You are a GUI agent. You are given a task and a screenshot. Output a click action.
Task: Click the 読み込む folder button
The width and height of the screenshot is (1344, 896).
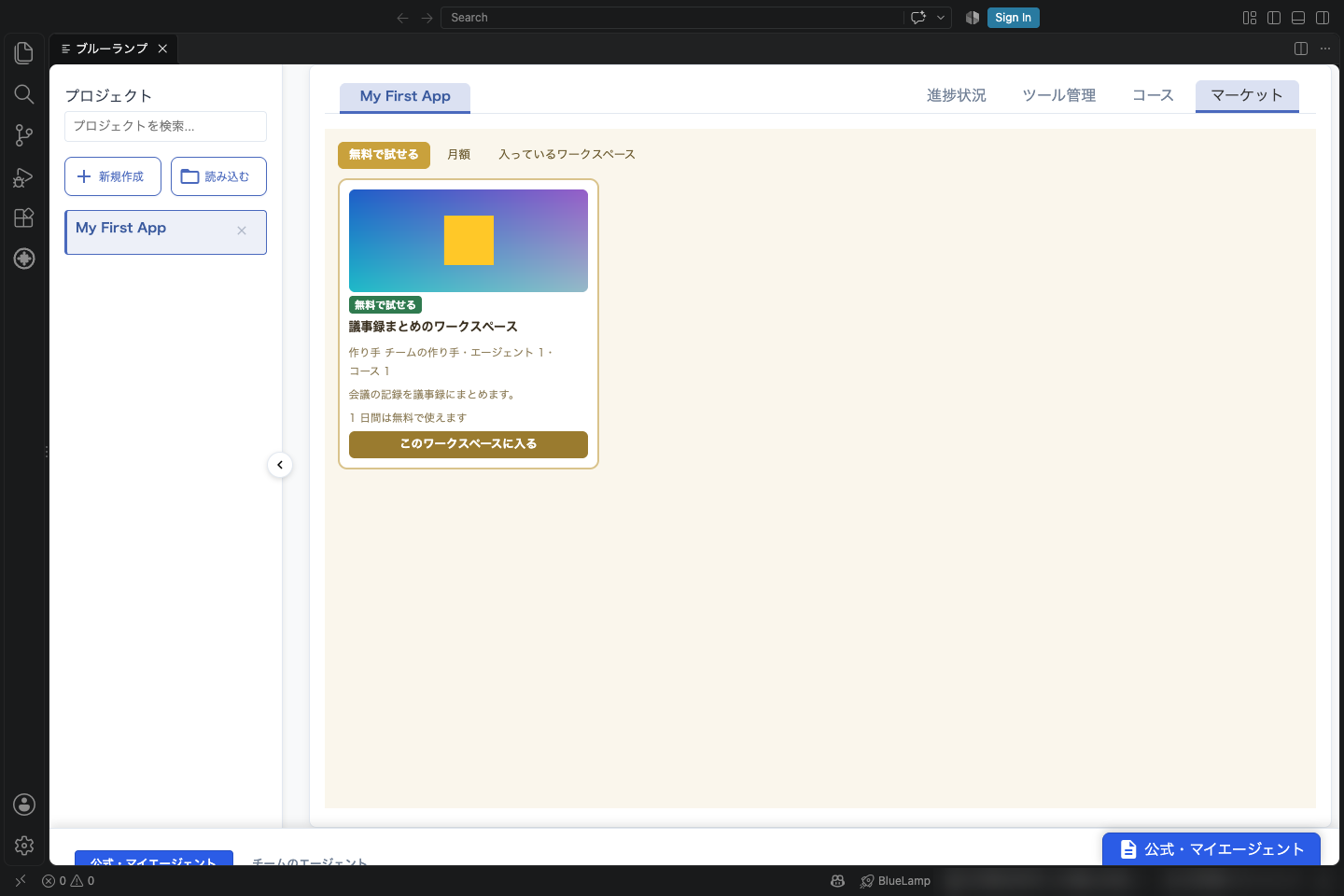[x=218, y=176]
